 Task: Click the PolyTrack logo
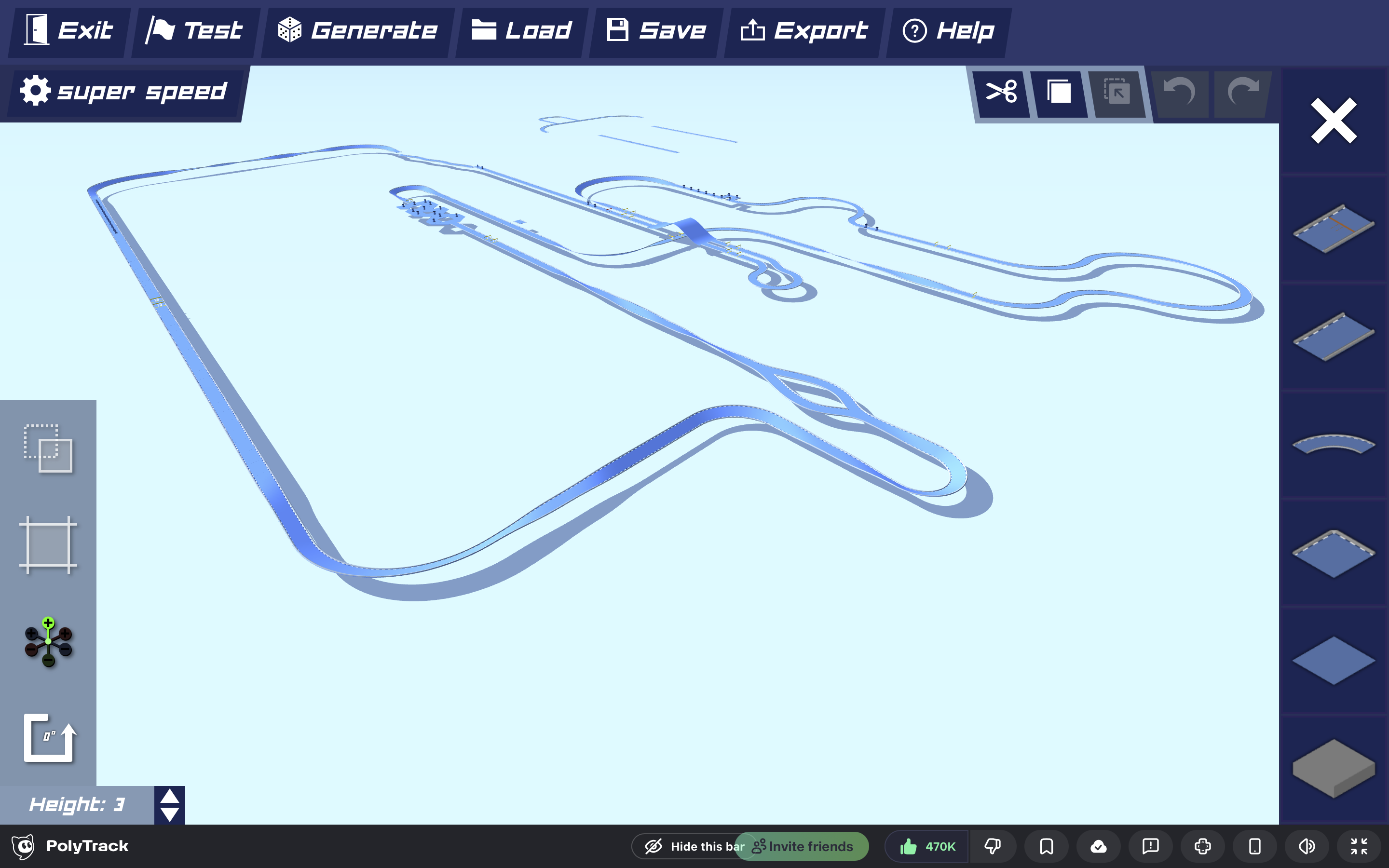coord(70,846)
